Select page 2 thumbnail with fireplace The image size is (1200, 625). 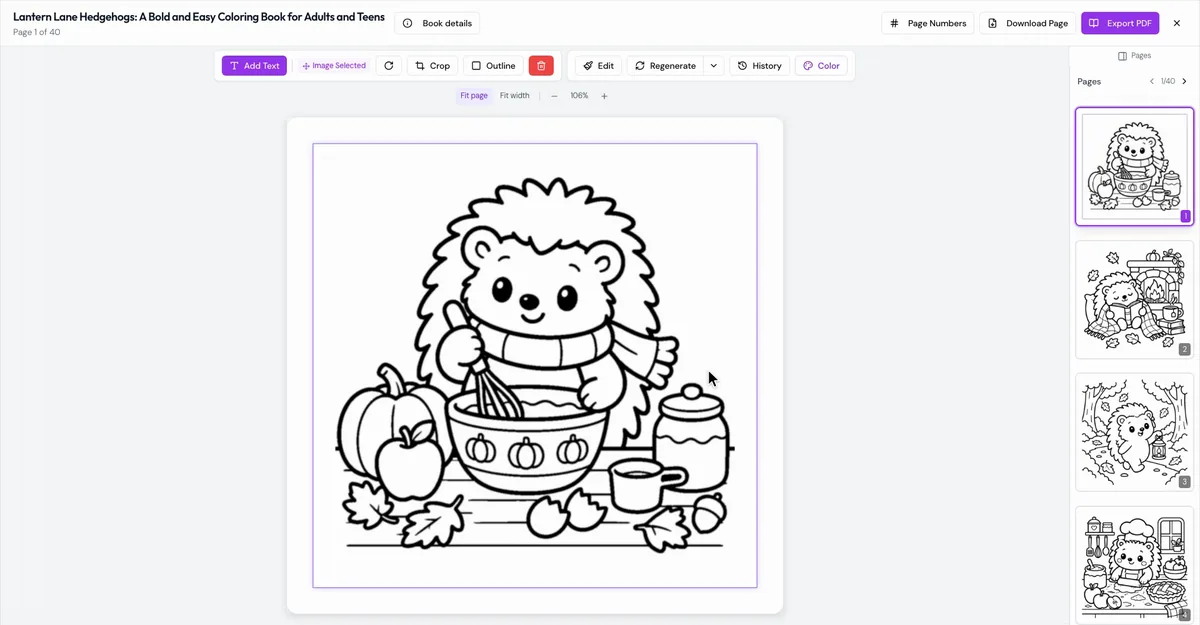tap(1134, 299)
